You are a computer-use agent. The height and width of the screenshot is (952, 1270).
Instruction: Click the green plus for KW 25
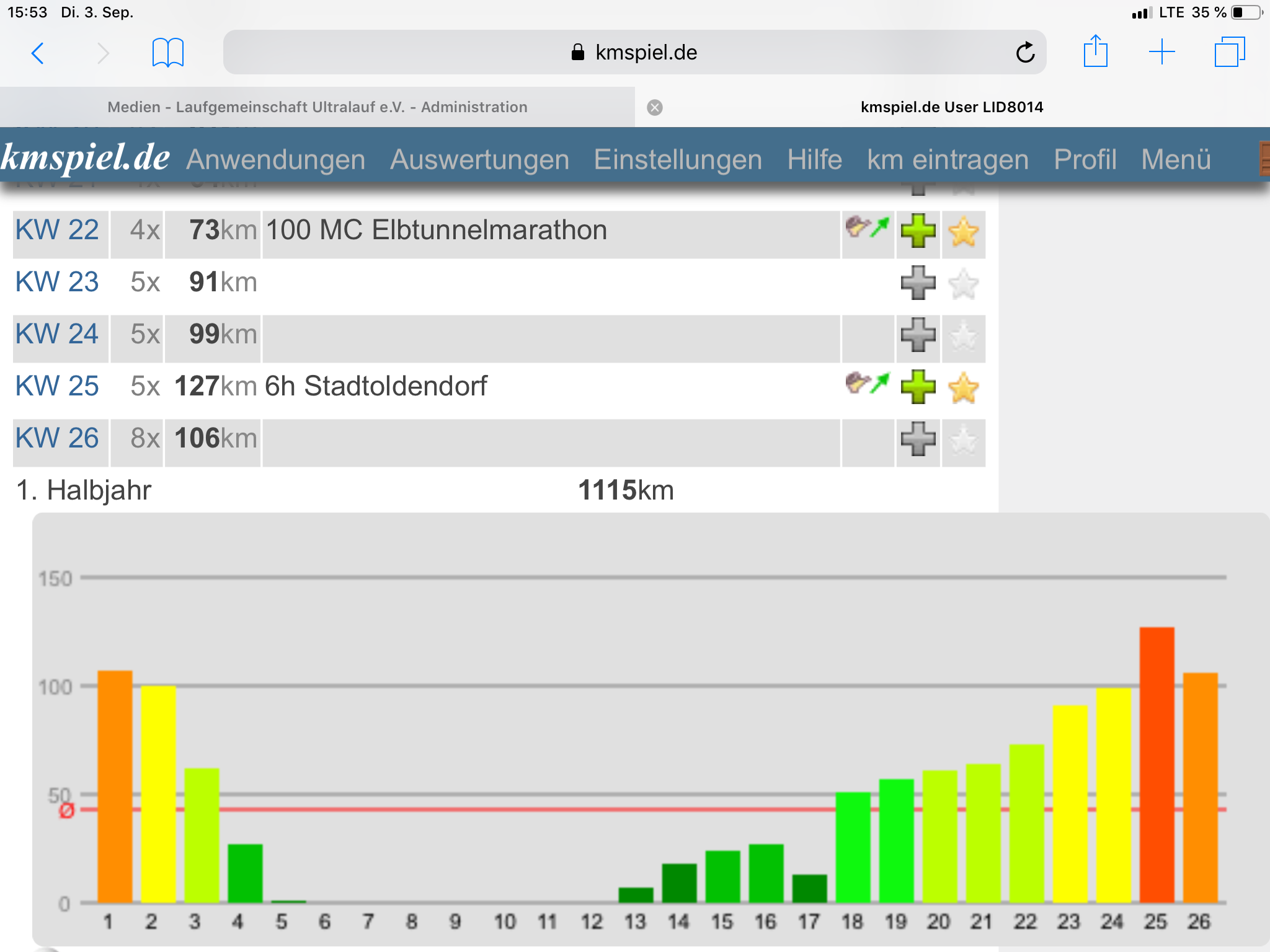click(918, 387)
